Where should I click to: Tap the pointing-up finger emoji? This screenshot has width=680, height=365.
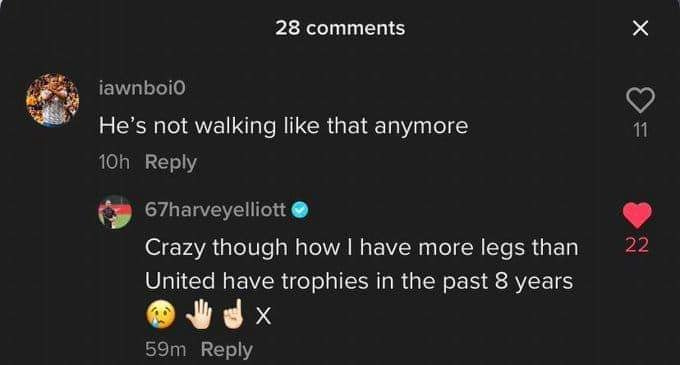[x=234, y=314]
